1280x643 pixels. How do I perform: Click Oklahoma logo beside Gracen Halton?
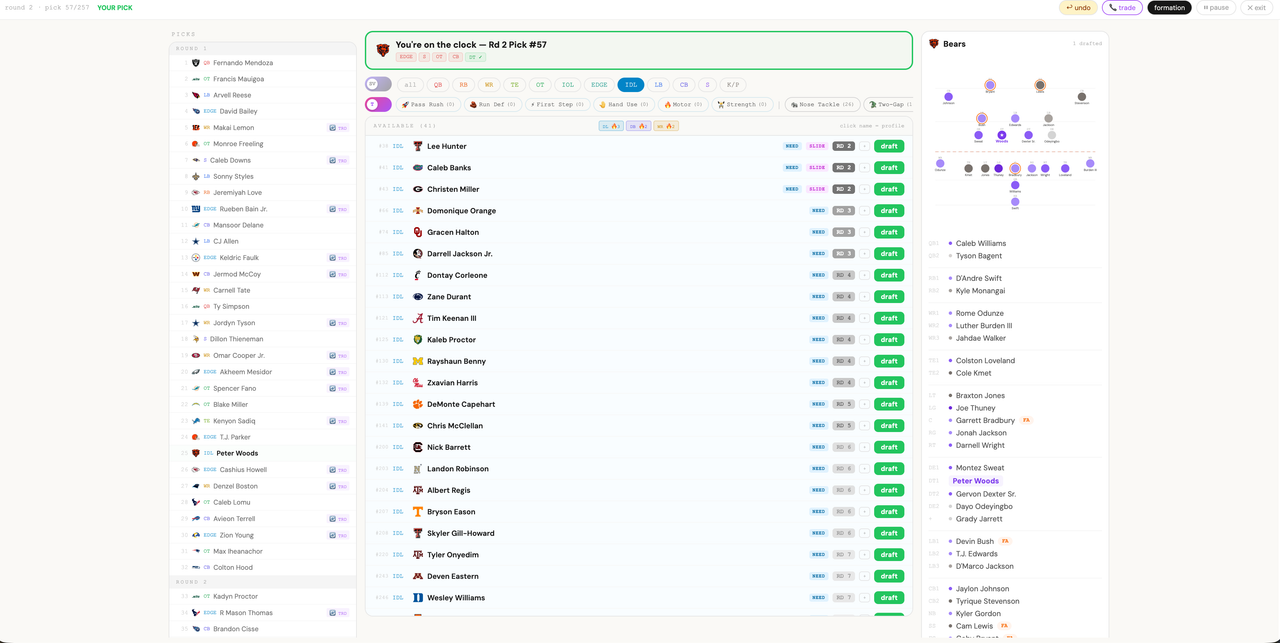point(418,232)
